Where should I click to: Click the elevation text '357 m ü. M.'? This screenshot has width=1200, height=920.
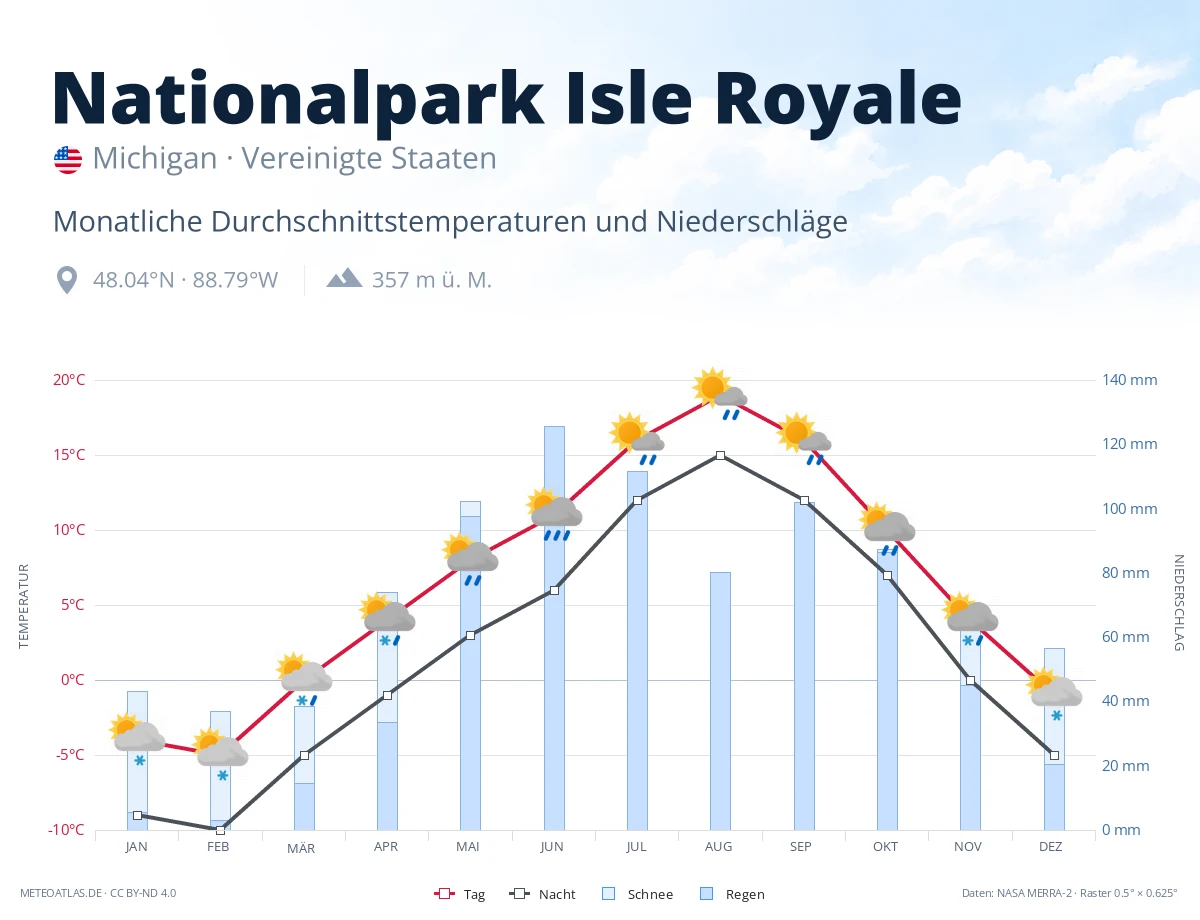tap(432, 280)
